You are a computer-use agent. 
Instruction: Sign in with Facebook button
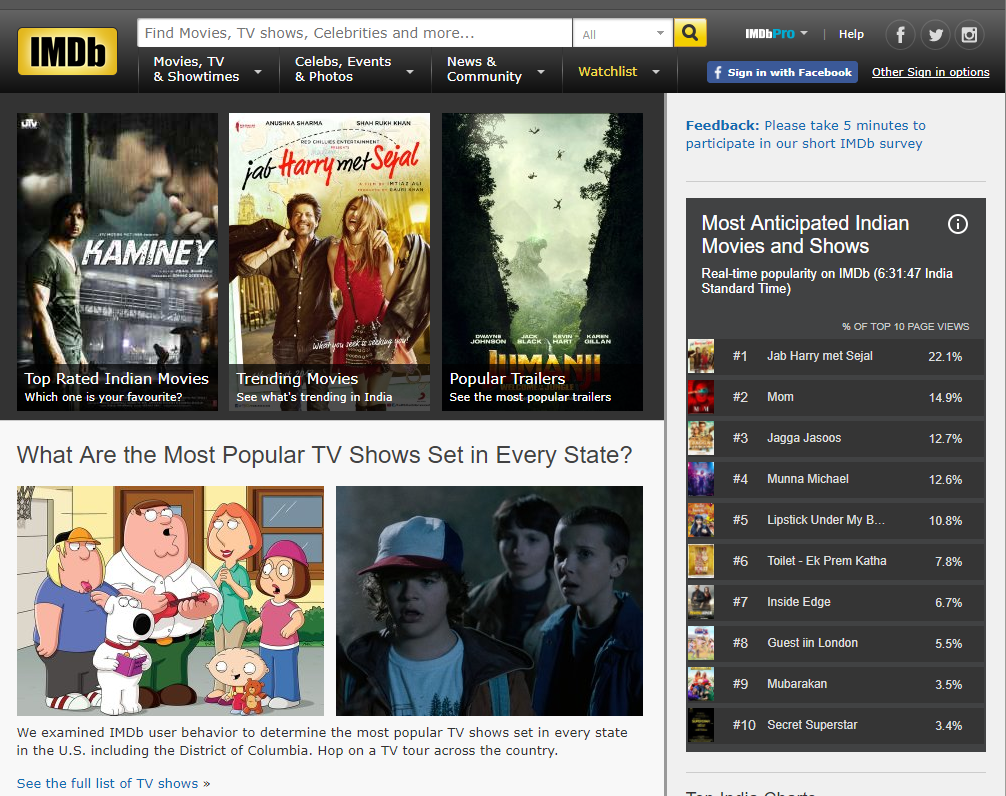pyautogui.click(x=782, y=72)
